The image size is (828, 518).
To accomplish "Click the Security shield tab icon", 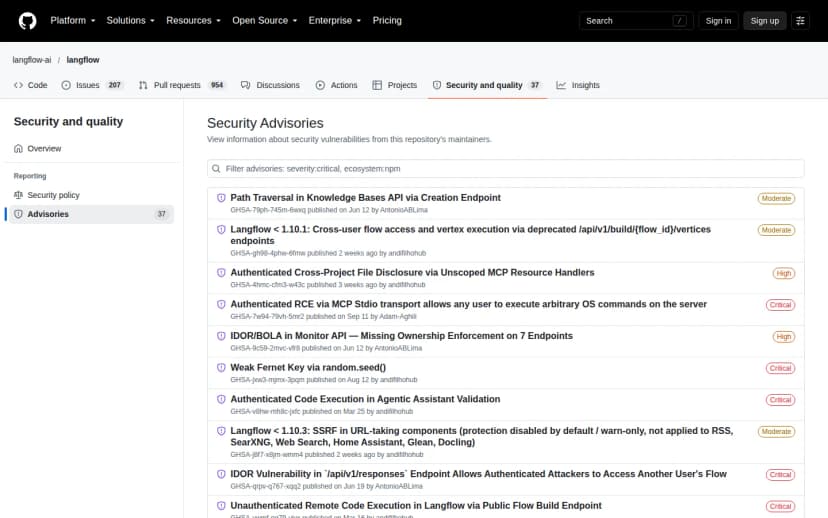I will tap(437, 85).
